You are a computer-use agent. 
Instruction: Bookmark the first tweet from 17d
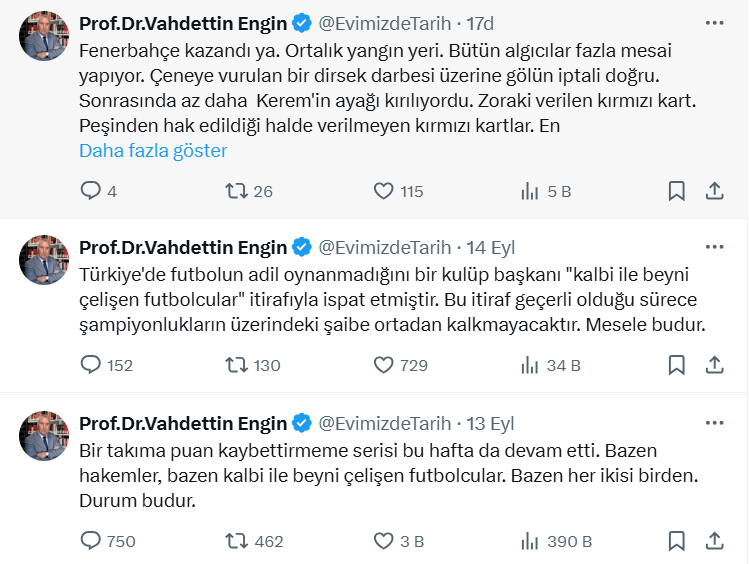coord(677,191)
